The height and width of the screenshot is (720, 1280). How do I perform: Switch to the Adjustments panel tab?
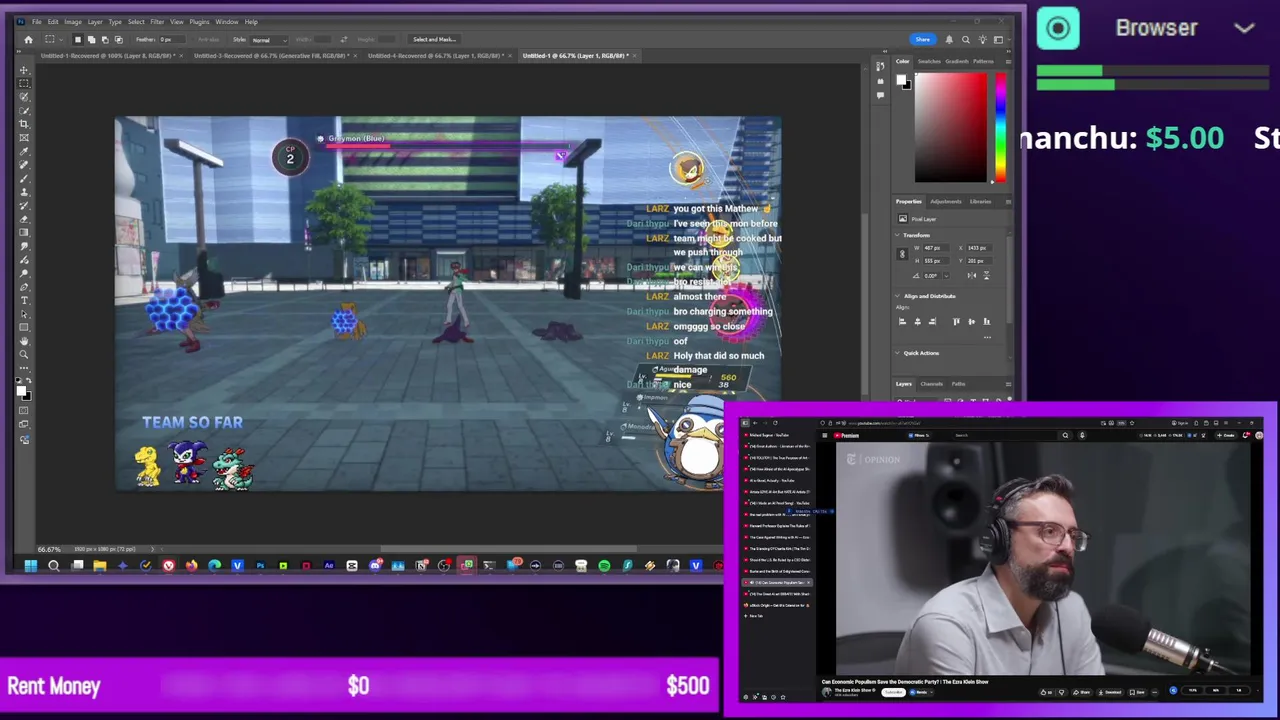pyautogui.click(x=946, y=202)
